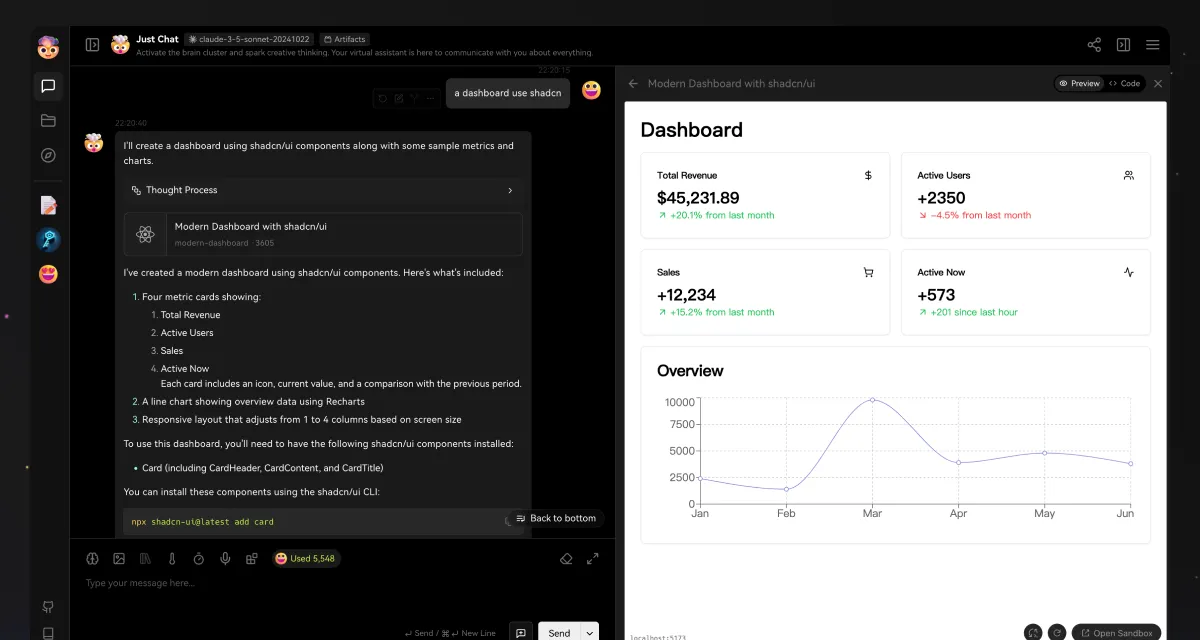Screen dimensions: 1200x640
Task: Expand the message input to fullscreen
Action: coord(593,559)
